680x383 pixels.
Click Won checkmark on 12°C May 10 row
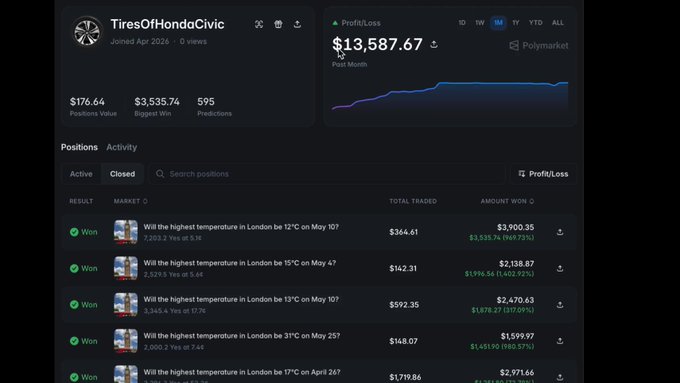coord(74,232)
